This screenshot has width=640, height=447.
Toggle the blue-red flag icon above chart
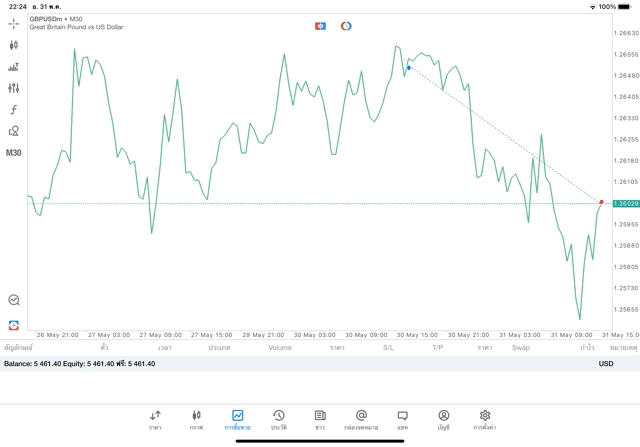[x=320, y=25]
